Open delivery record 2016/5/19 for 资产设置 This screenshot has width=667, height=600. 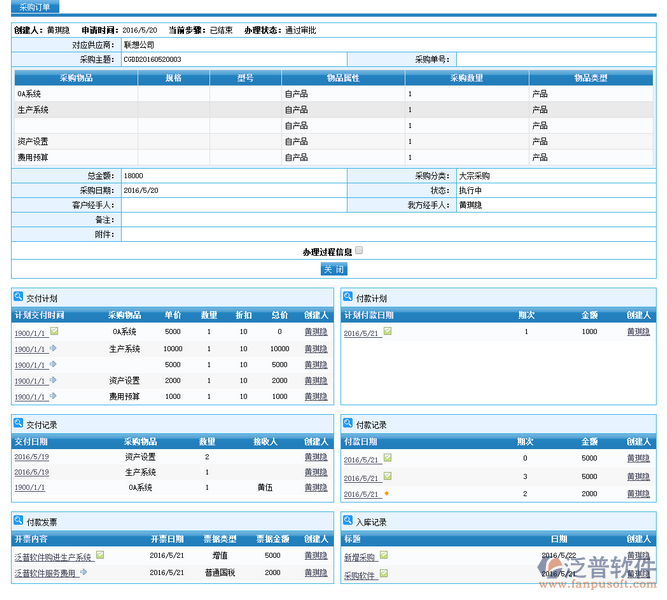point(31,457)
